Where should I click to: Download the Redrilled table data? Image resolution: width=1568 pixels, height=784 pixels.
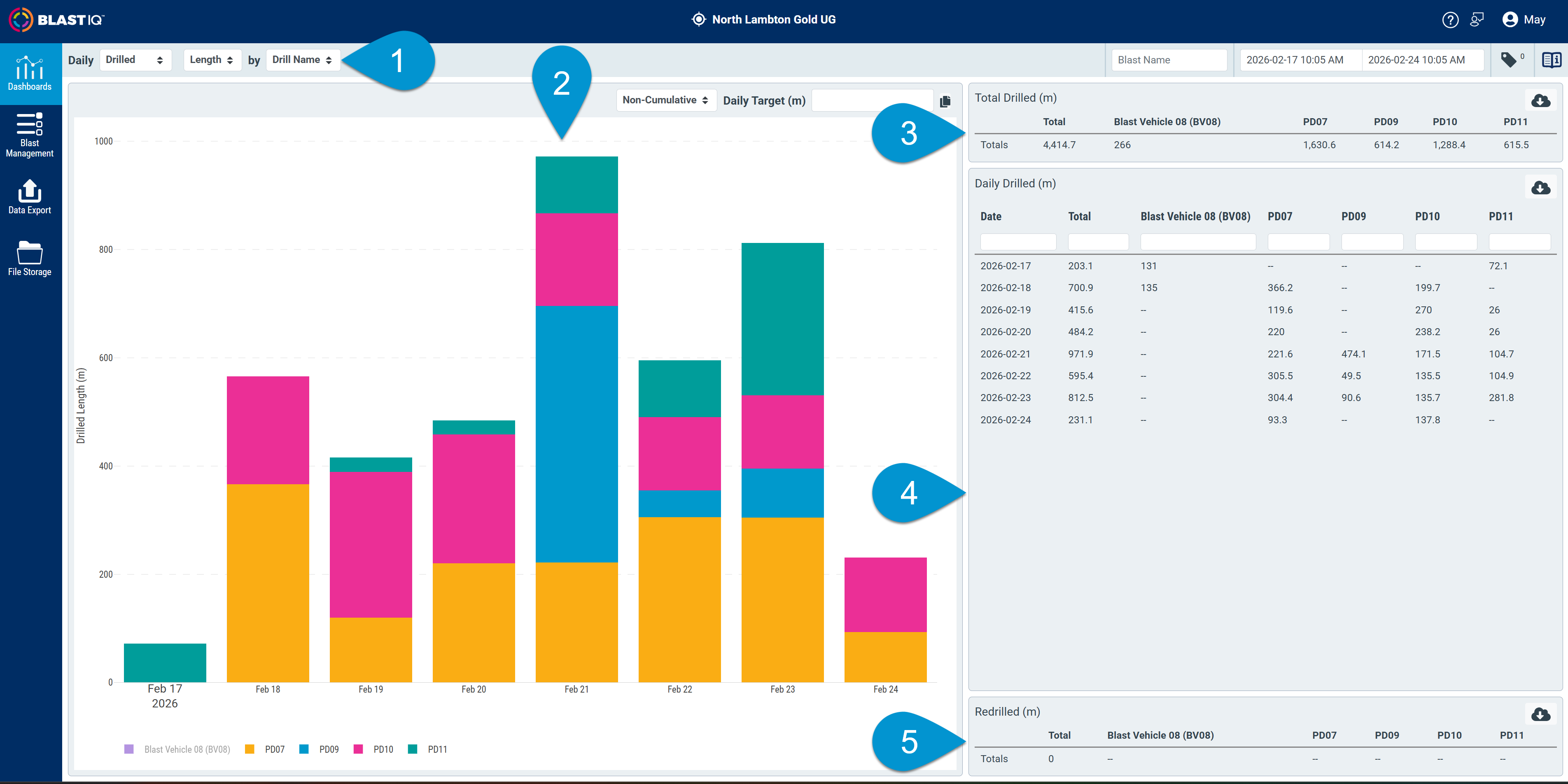1540,714
